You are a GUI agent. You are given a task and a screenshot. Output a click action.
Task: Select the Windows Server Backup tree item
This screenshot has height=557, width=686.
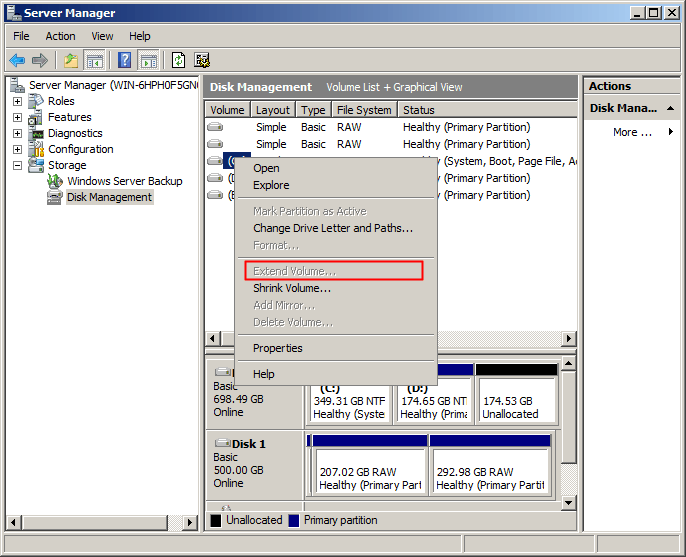tap(125, 181)
